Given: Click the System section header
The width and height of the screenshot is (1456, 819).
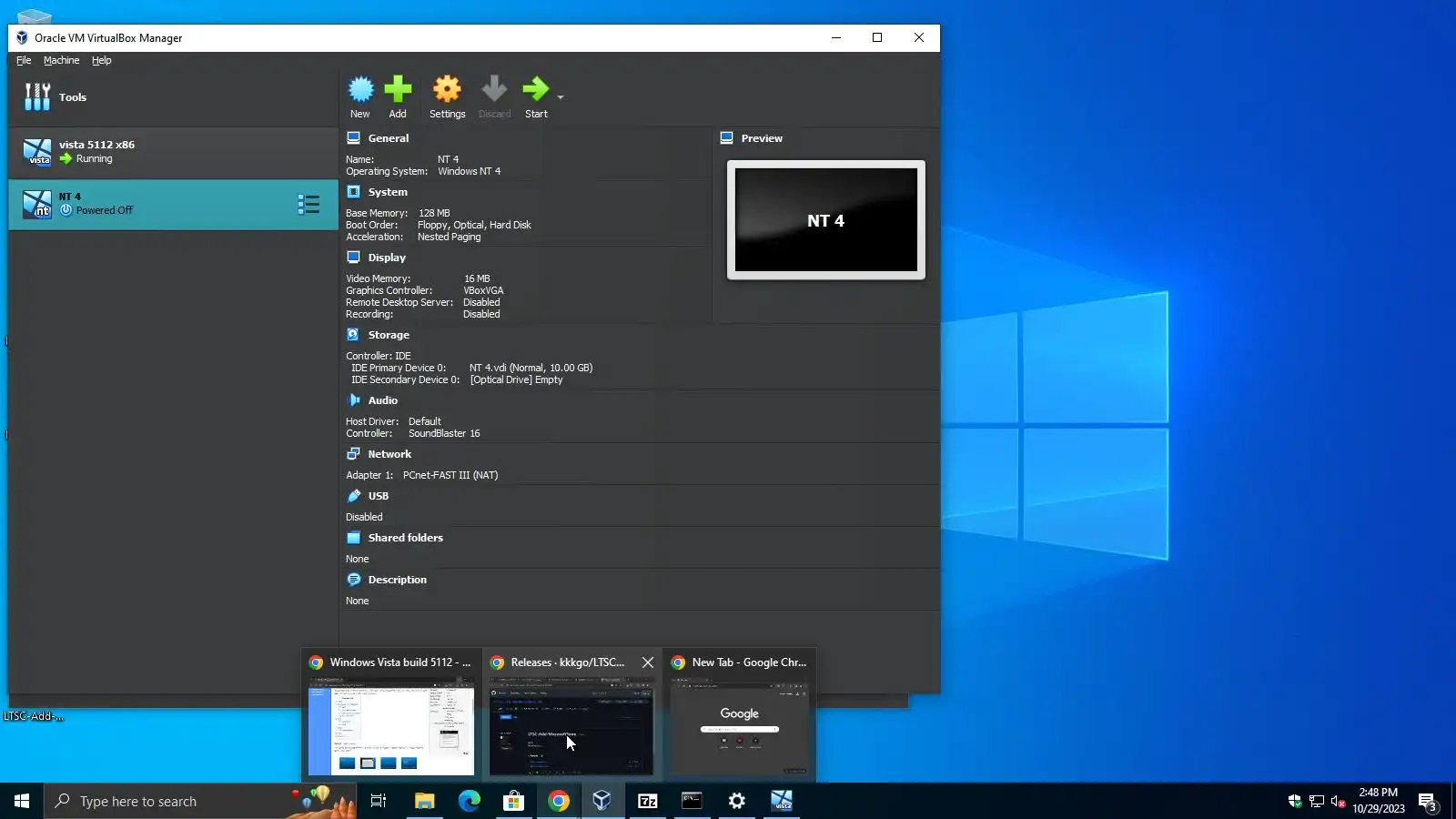Looking at the screenshot, I should 388,192.
